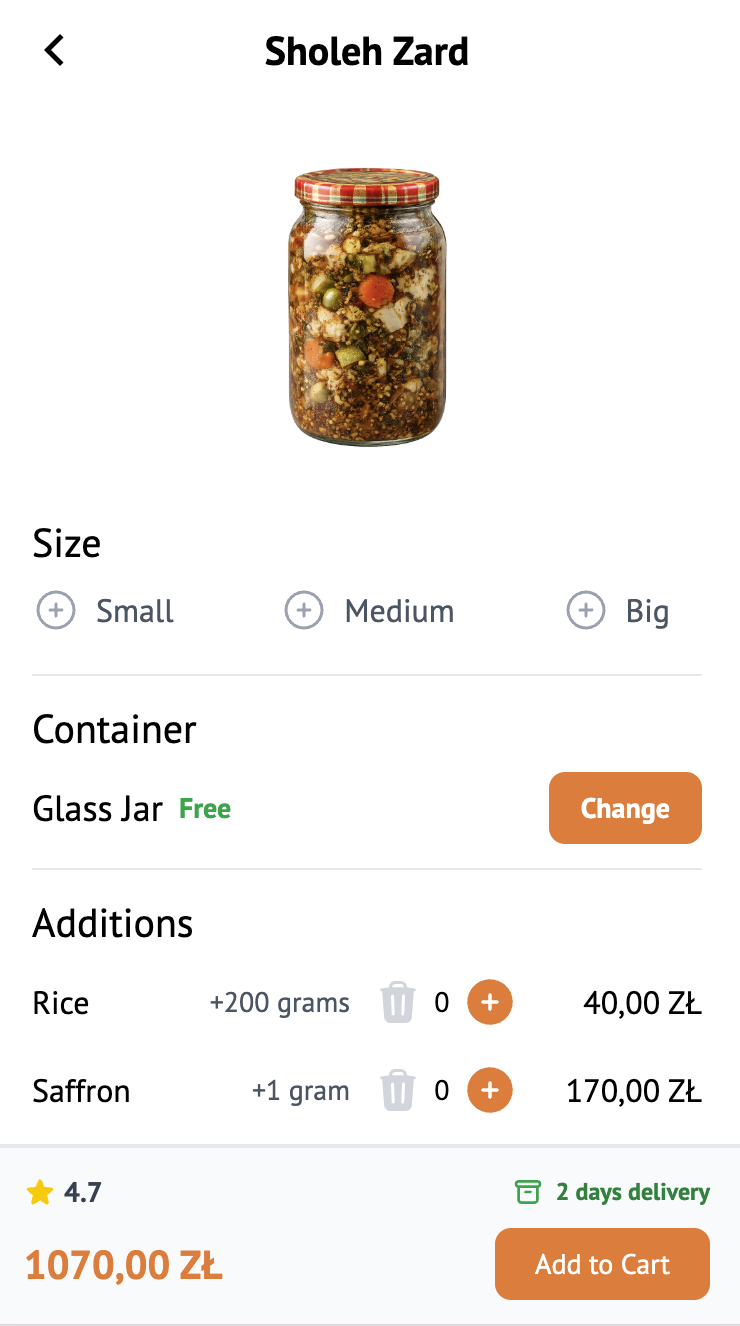This screenshot has width=740, height=1326.
Task: Select the Medium size option
Action: point(304,610)
